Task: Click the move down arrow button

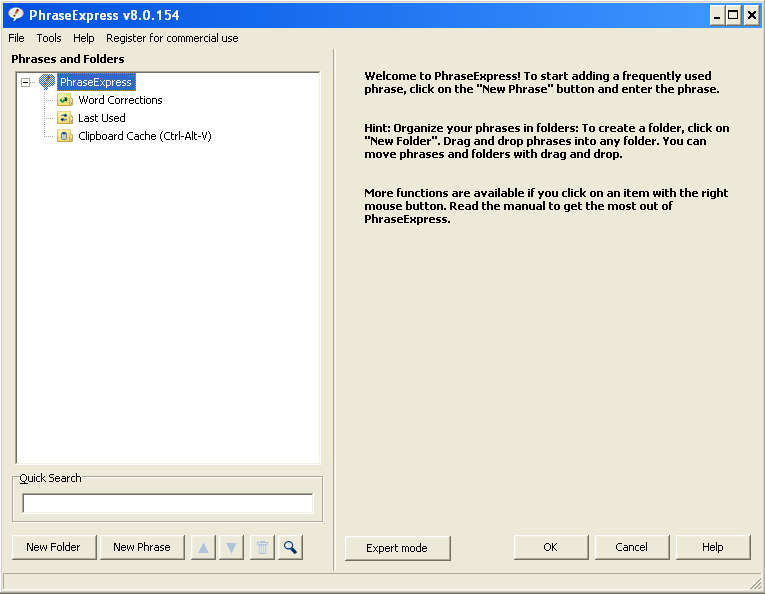Action: [231, 547]
